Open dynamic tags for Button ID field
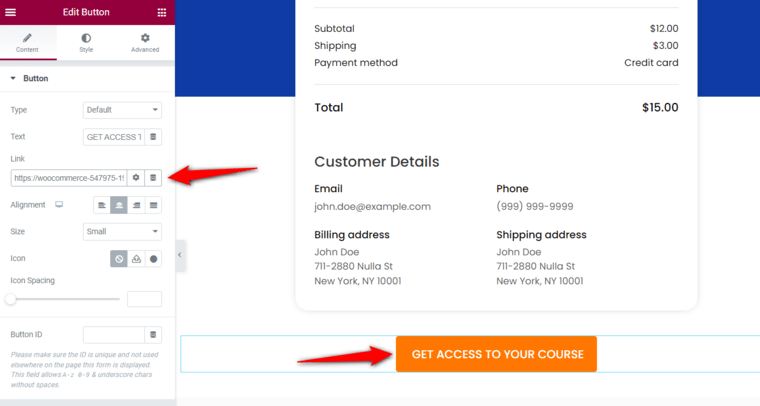 pos(153,334)
